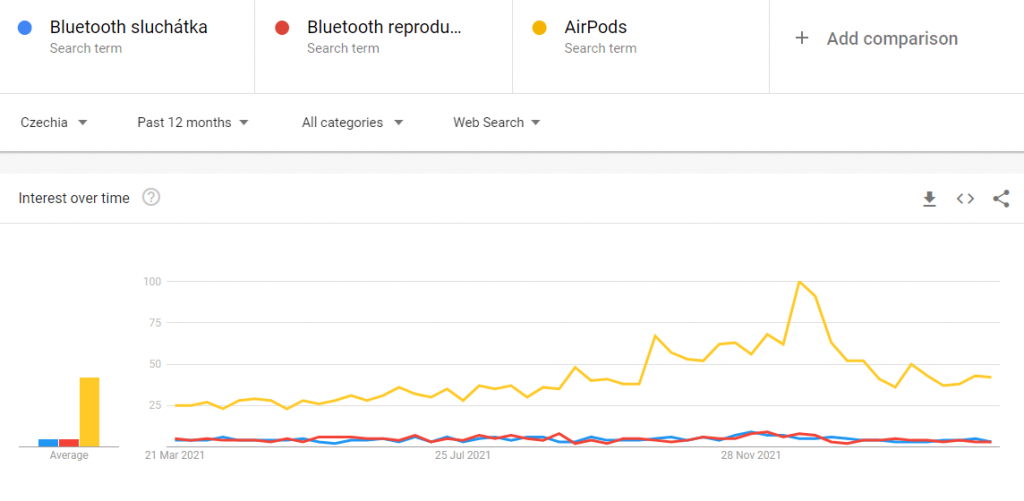Click the red Bluetooth reproduktor color dot
Screen dimensions: 1024x501
283,28
